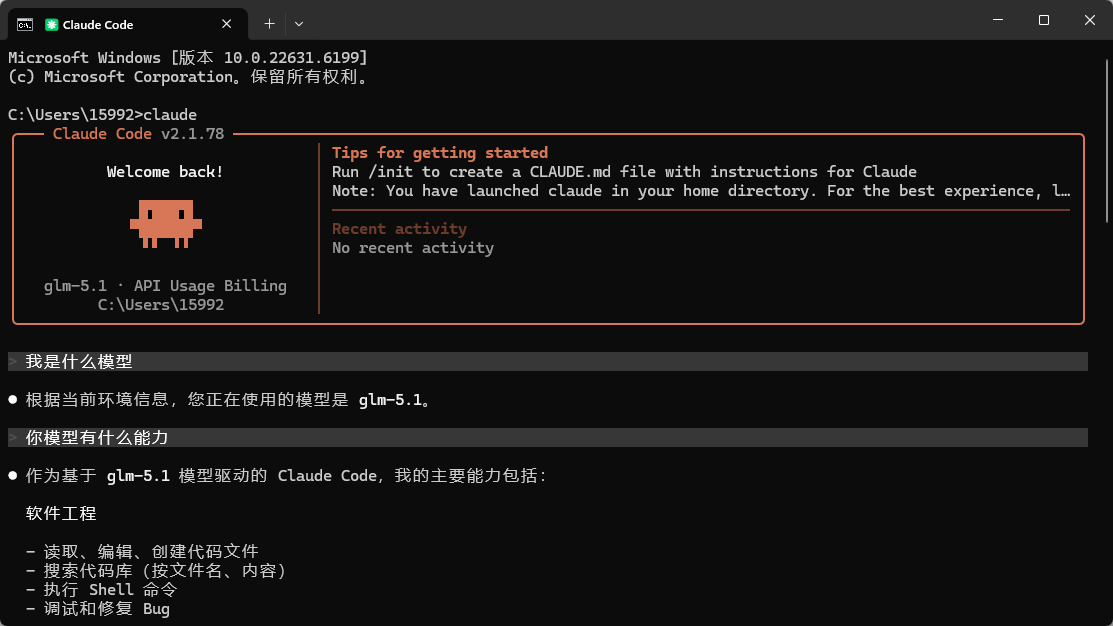Expand the new tab profile dropdown
Viewport: 1113px width, 626px height.
[299, 24]
